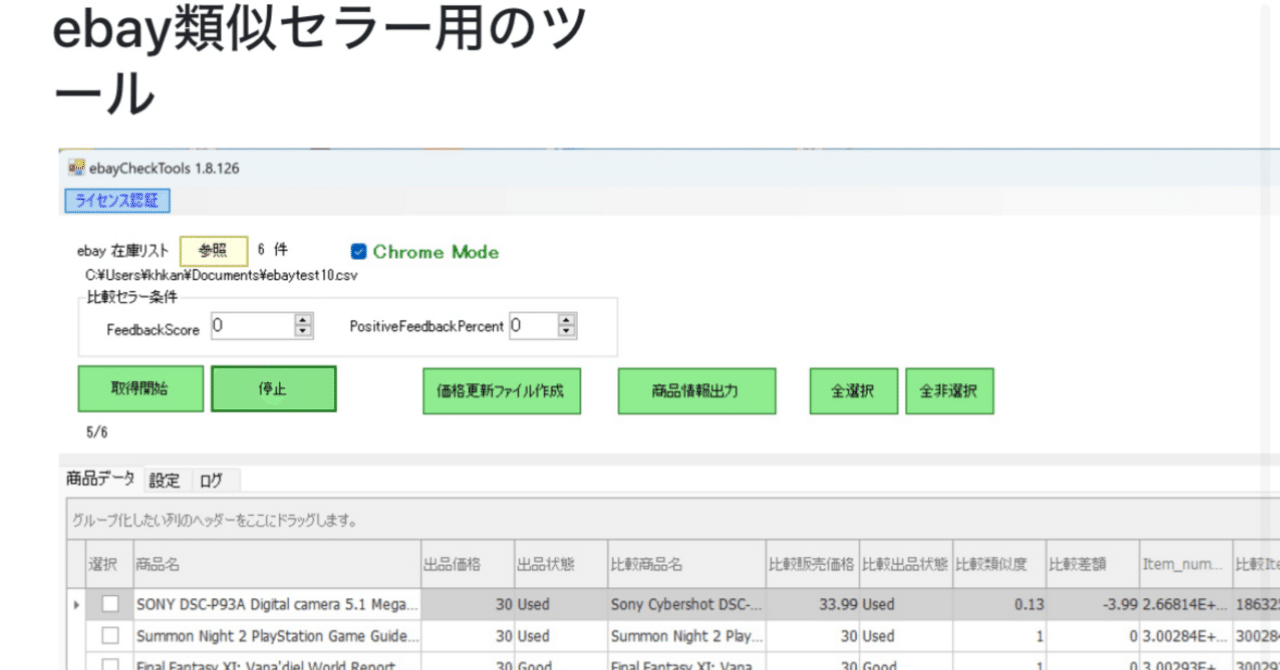Click the 33.99 comparison price cell

tap(811, 604)
